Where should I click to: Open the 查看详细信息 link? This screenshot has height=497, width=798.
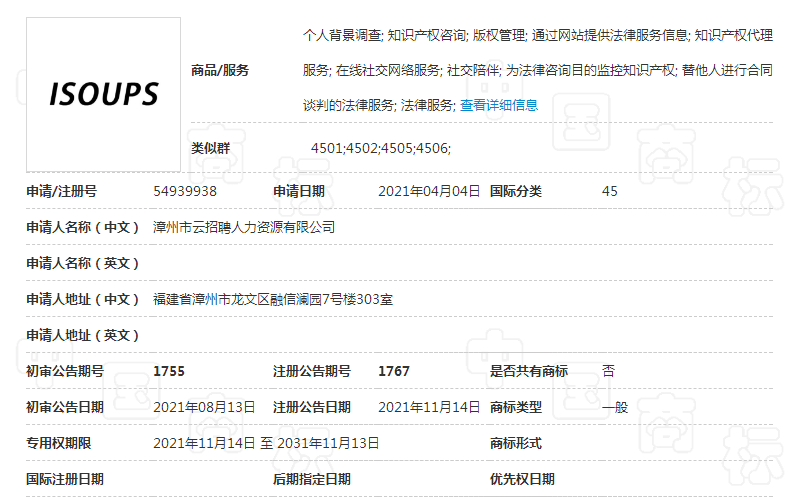click(499, 105)
